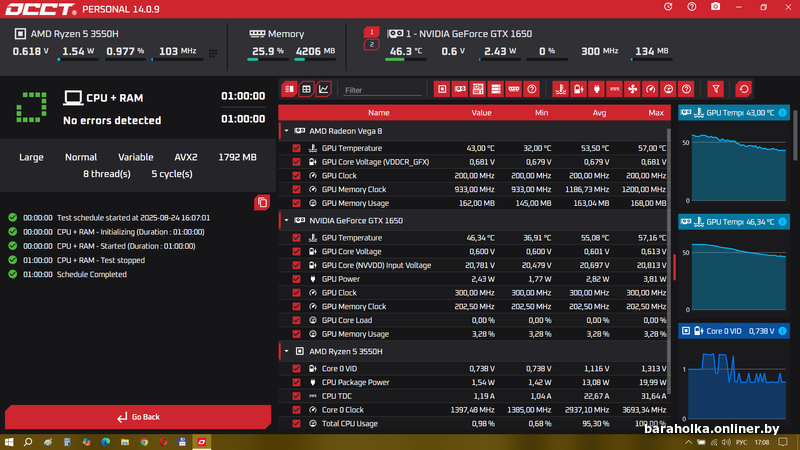
Task: Filter sensors by the storage drive icon
Action: tap(495, 89)
